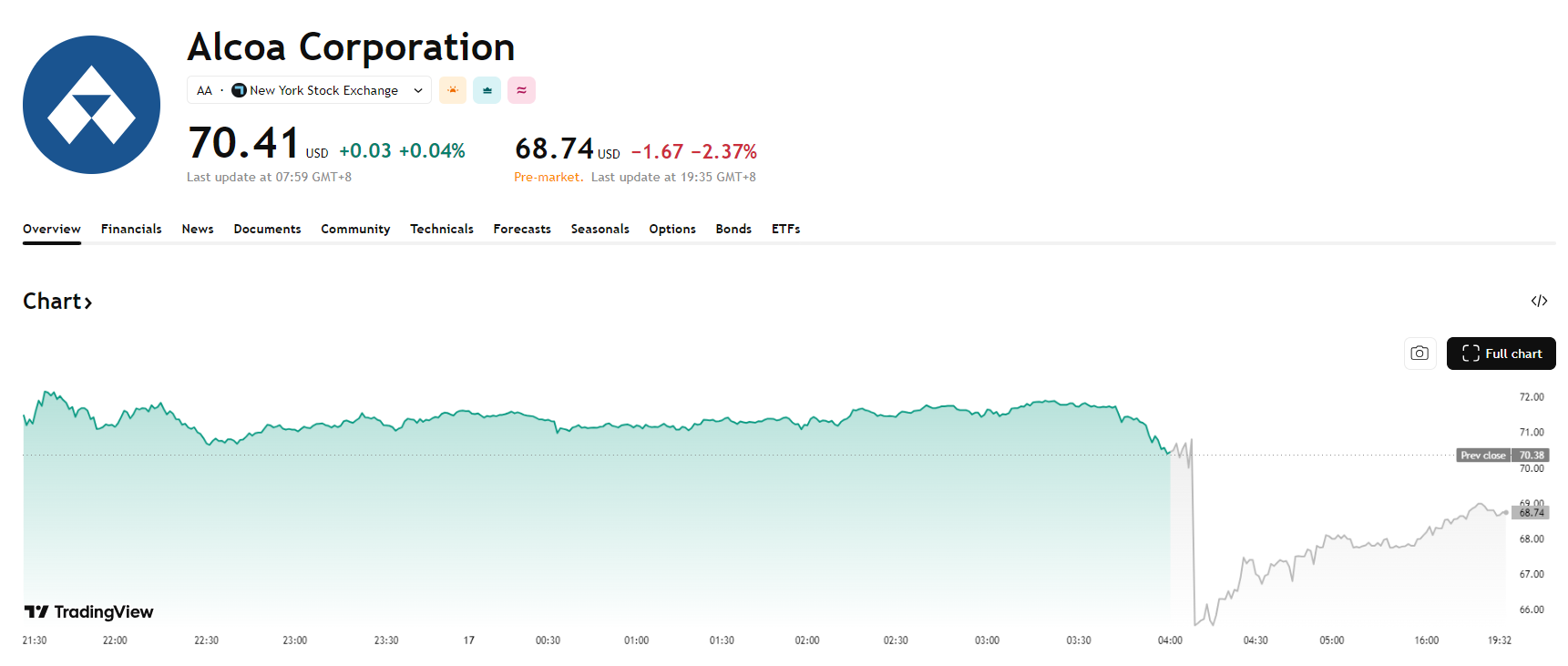The height and width of the screenshot is (666, 1568).
Task: Open the Full chart view
Action: coord(1501,353)
